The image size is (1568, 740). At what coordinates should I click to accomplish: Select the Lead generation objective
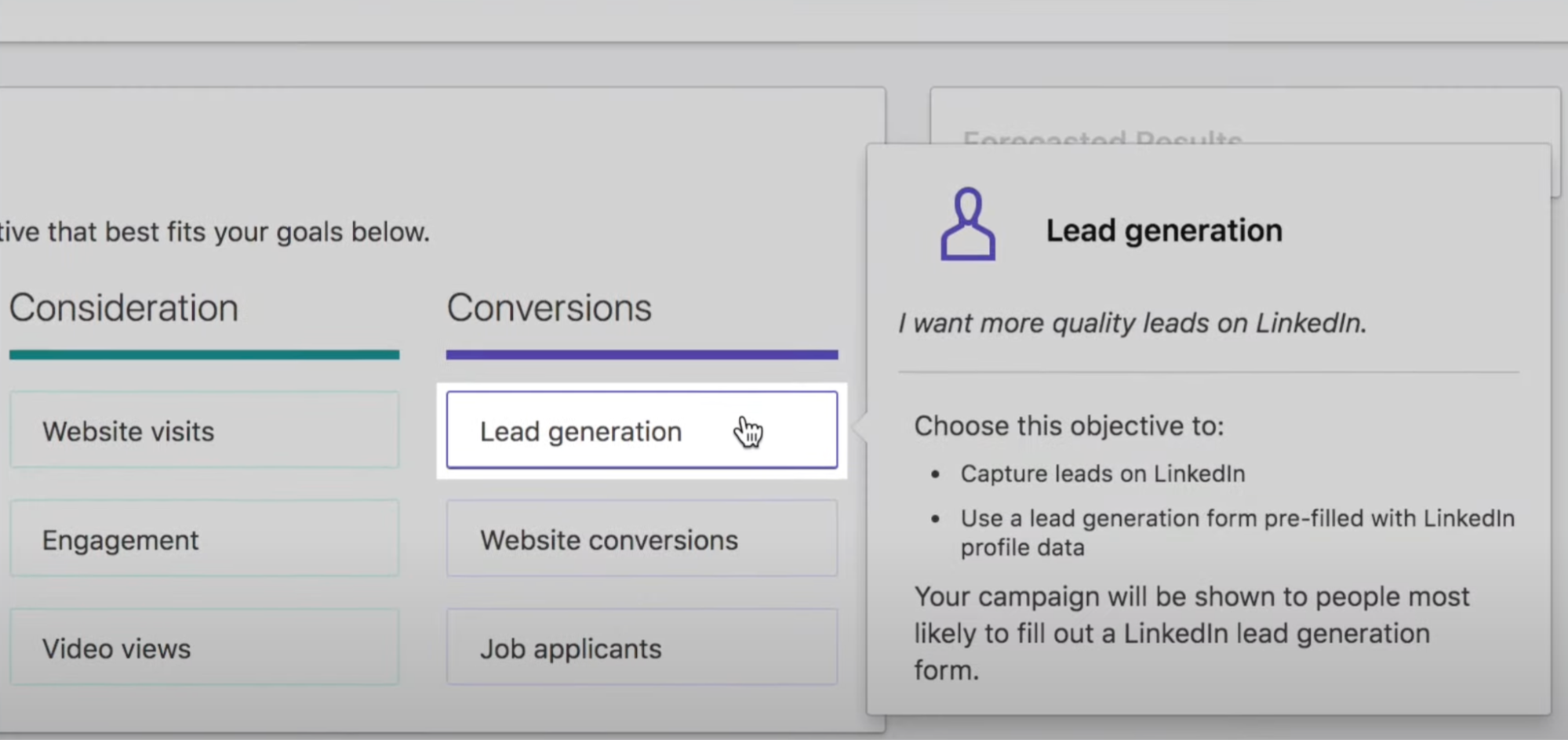642,430
